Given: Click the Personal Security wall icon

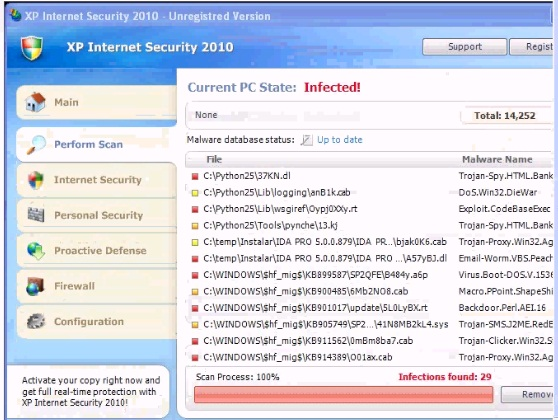Looking at the screenshot, I should point(36,215).
